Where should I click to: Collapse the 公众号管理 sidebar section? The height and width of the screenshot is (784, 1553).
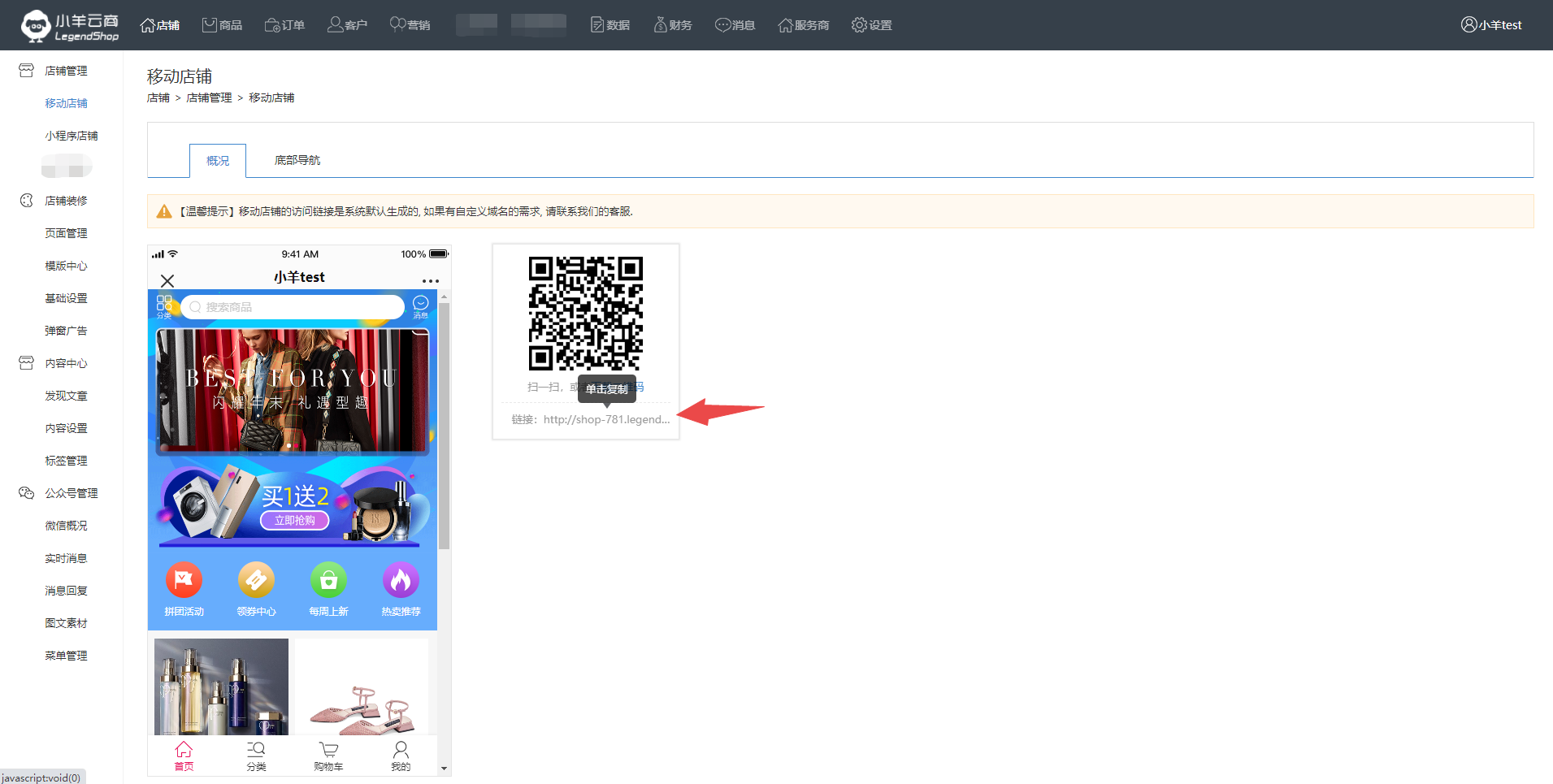point(70,493)
